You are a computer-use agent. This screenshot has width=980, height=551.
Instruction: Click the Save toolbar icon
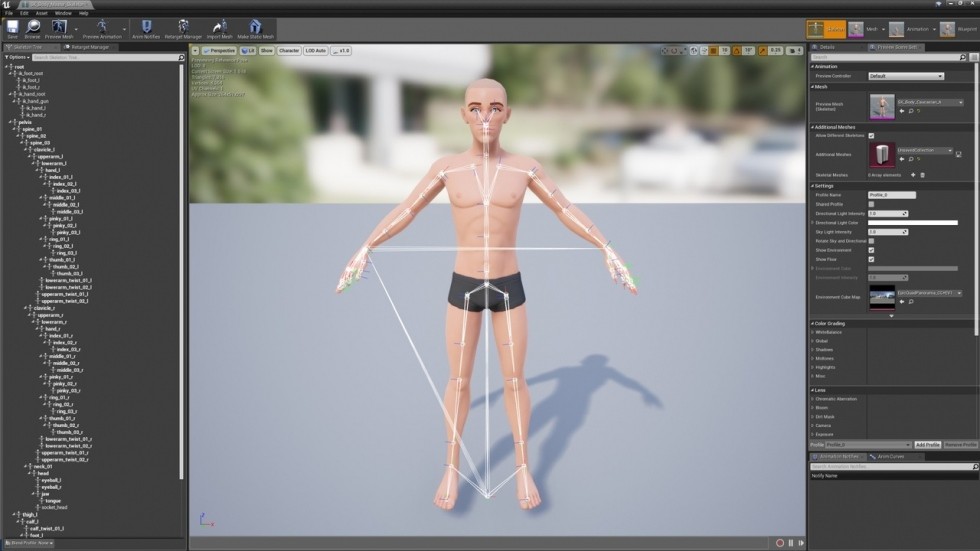pos(12,29)
